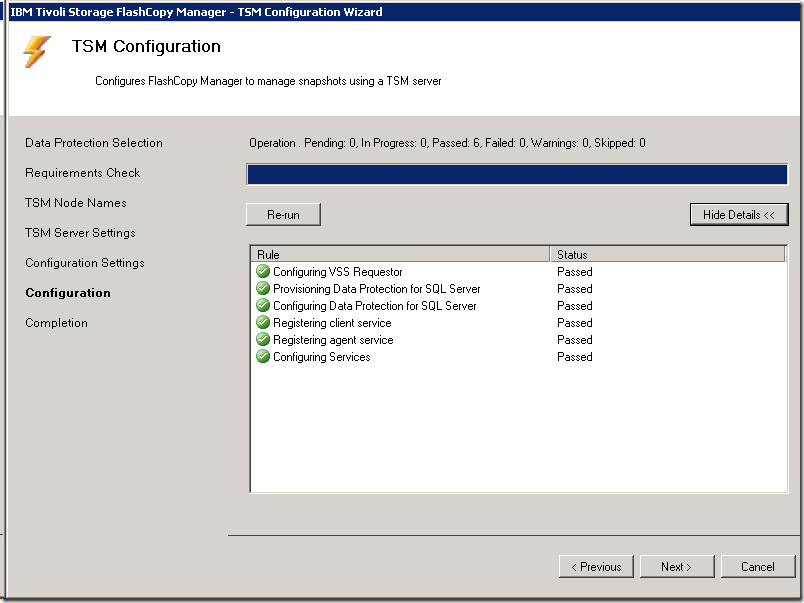Click green check icon beside Configuring VSS Requestor
804x603 pixels.
(x=263, y=272)
